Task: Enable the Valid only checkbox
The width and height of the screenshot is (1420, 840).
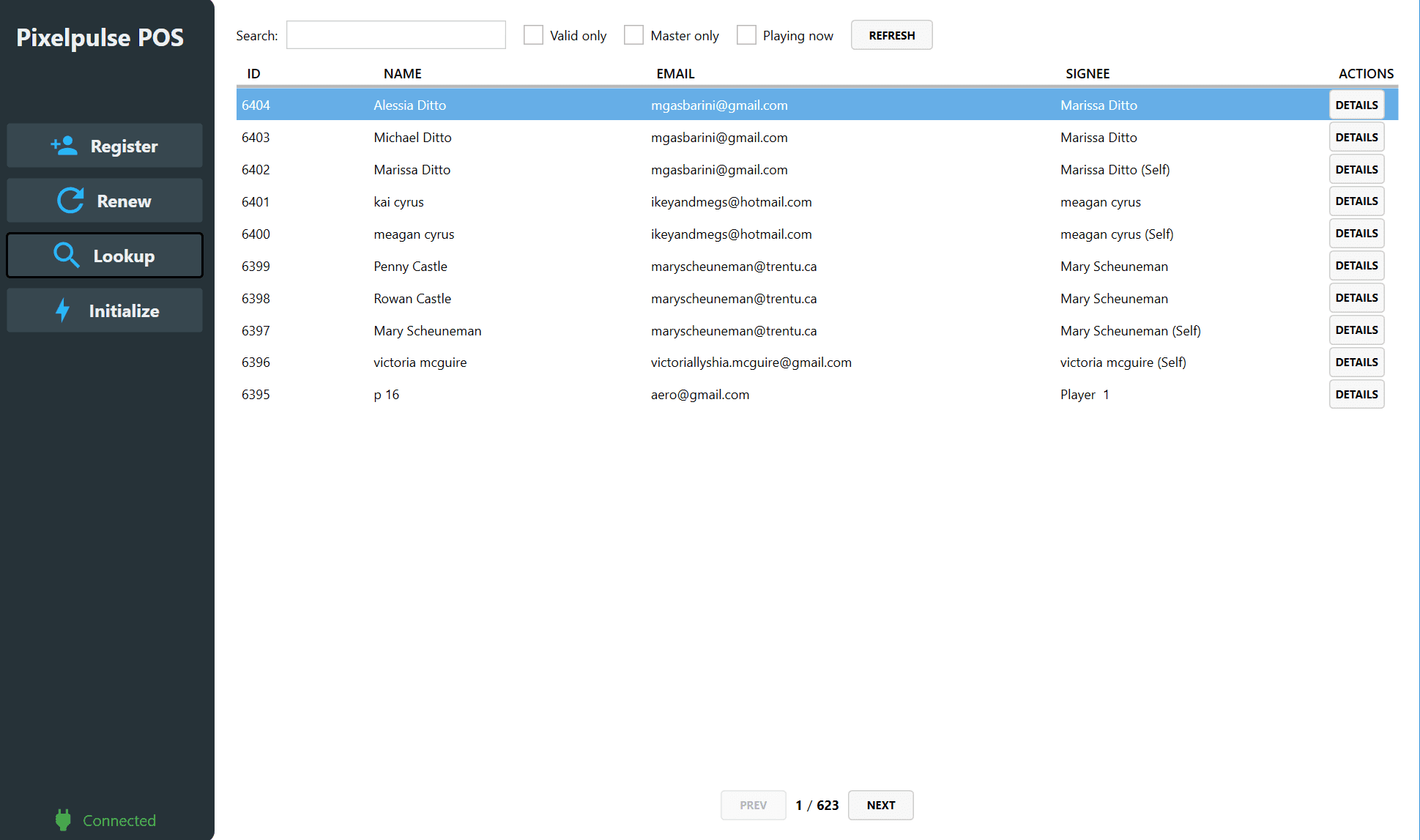Action: point(533,34)
